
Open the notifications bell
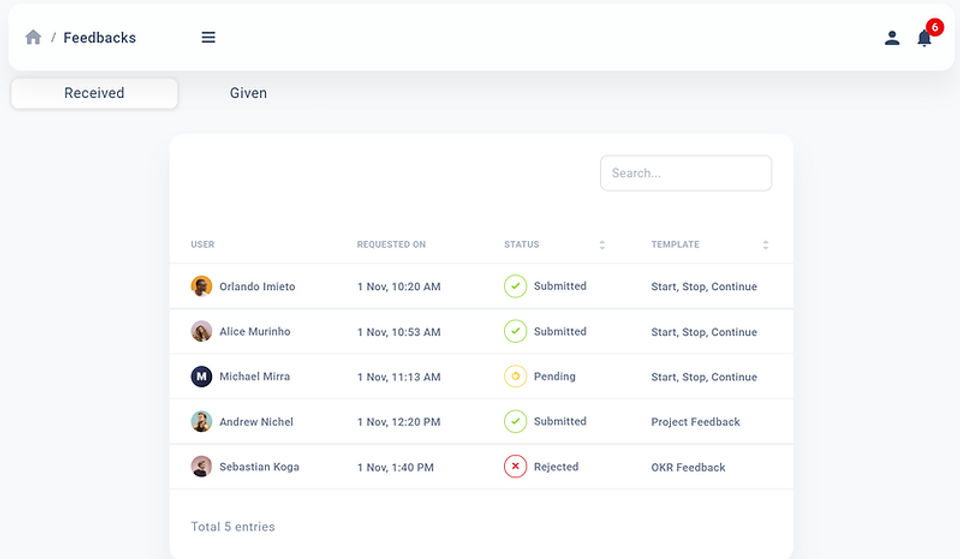924,39
